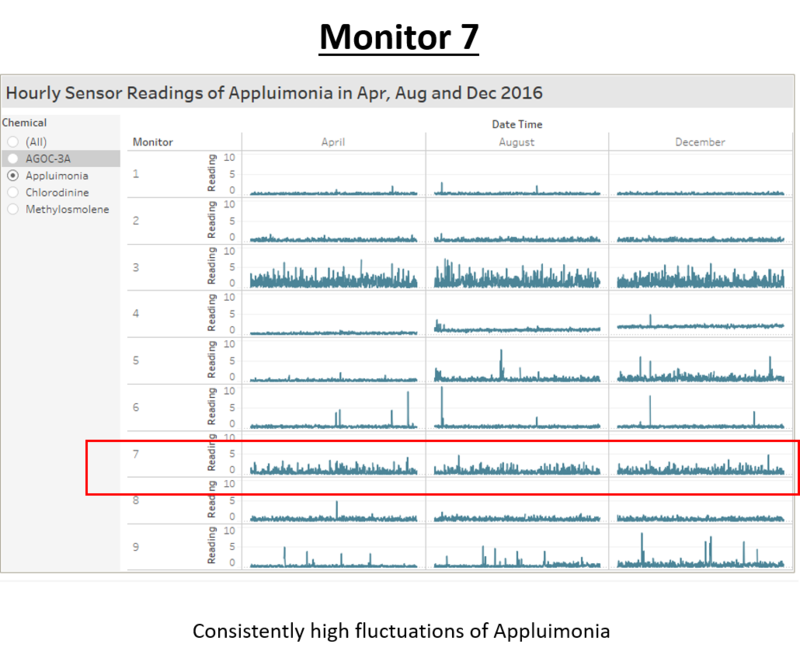Click Monitor 9 December line chart
800x658 pixels.
[701, 547]
